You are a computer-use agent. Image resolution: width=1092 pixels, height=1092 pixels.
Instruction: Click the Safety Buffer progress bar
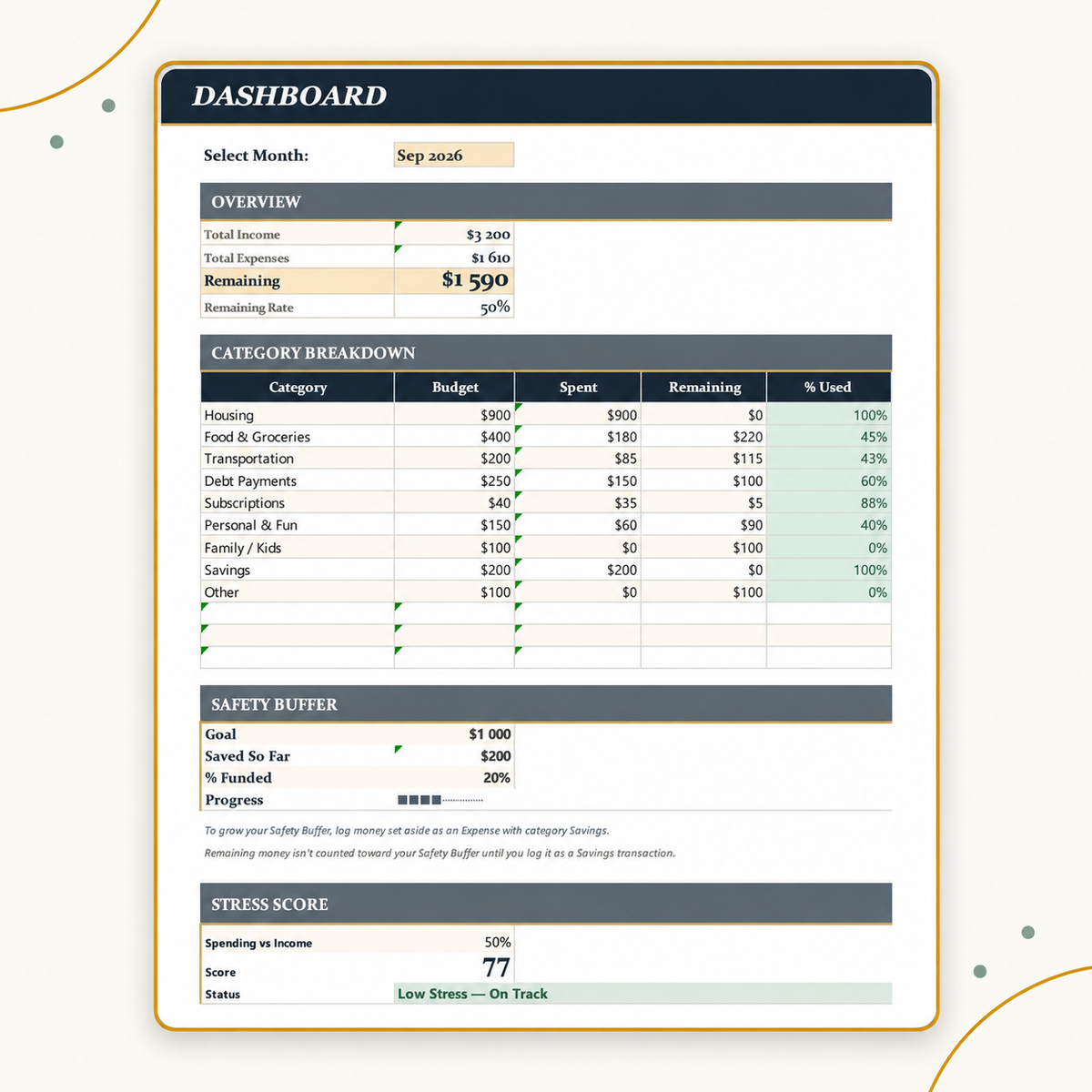[x=440, y=800]
